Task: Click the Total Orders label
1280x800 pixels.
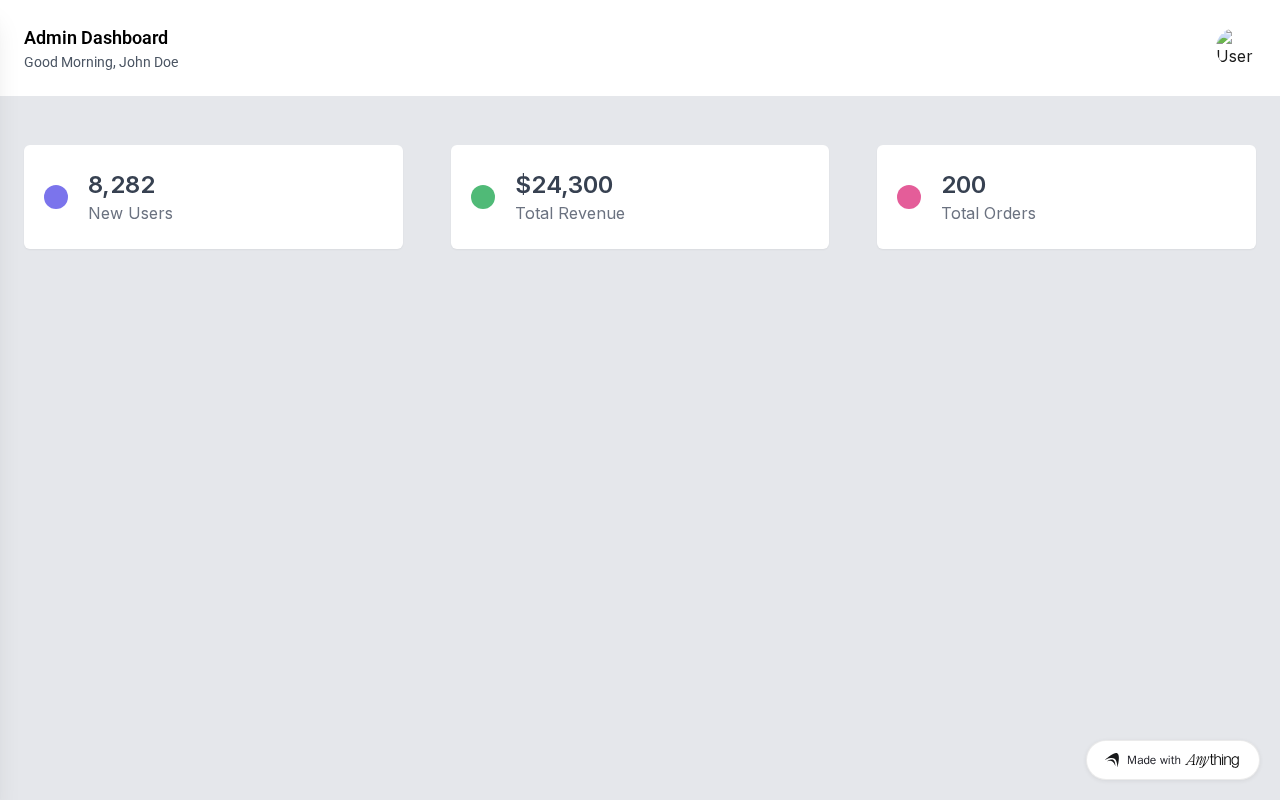Action: 988,213
